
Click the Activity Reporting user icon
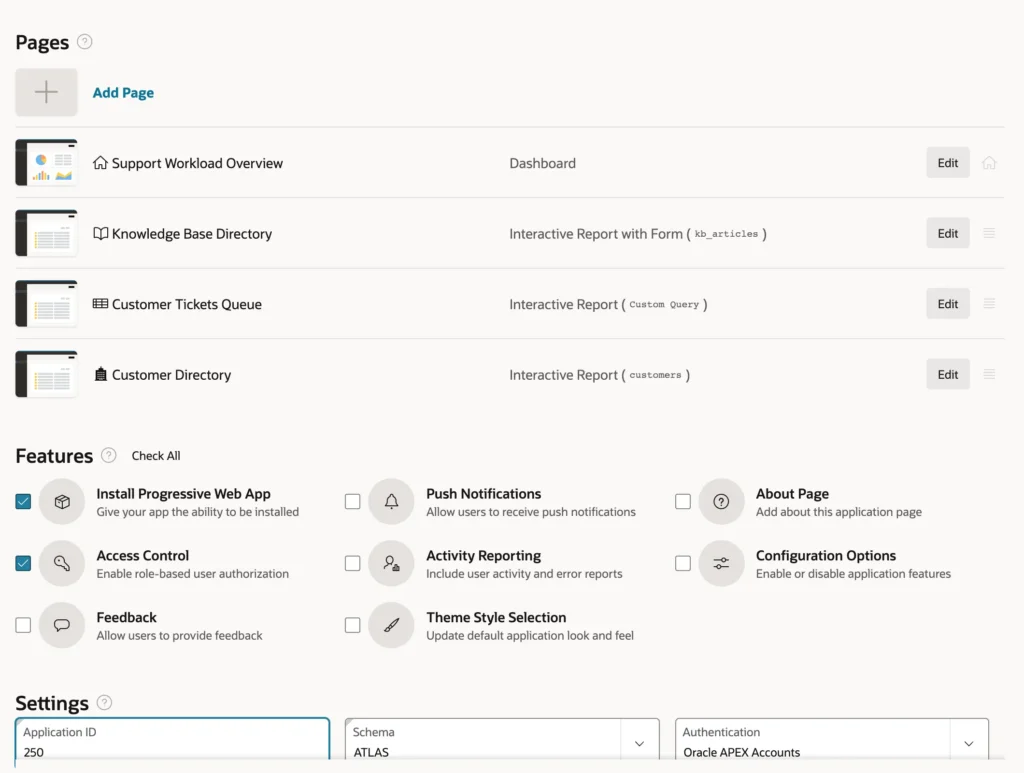391,563
